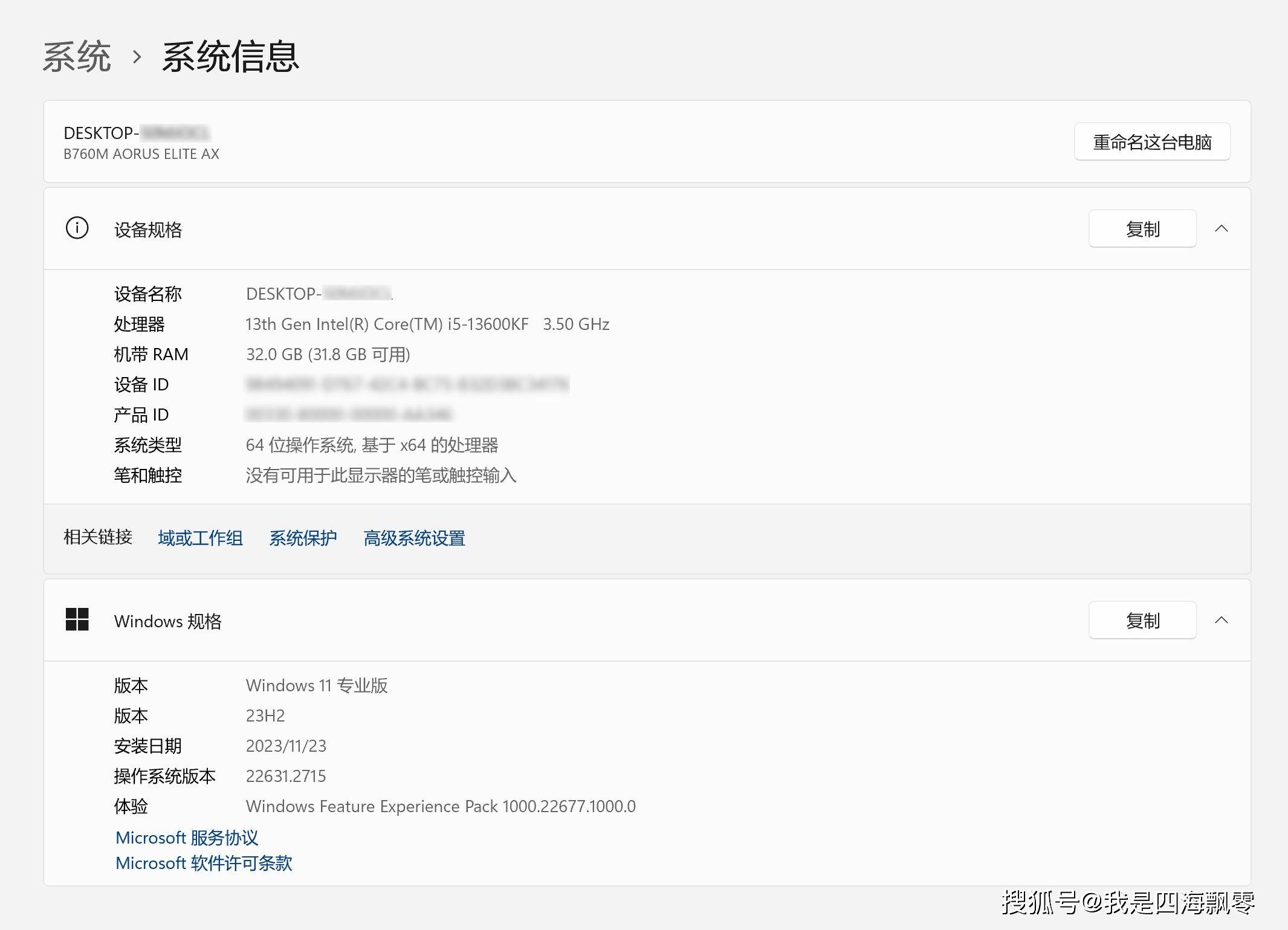Click the breadcrumb arrow between 系统 and 系统信息

point(137,57)
